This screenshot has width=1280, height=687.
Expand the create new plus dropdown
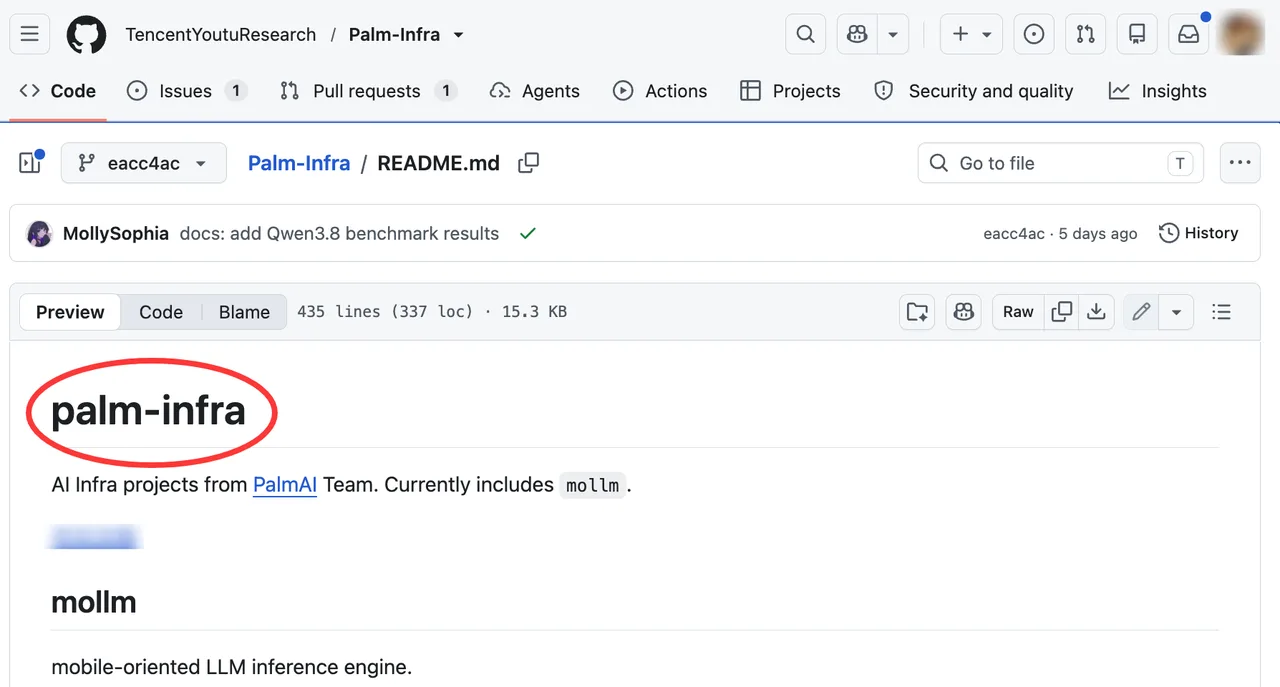coord(972,35)
